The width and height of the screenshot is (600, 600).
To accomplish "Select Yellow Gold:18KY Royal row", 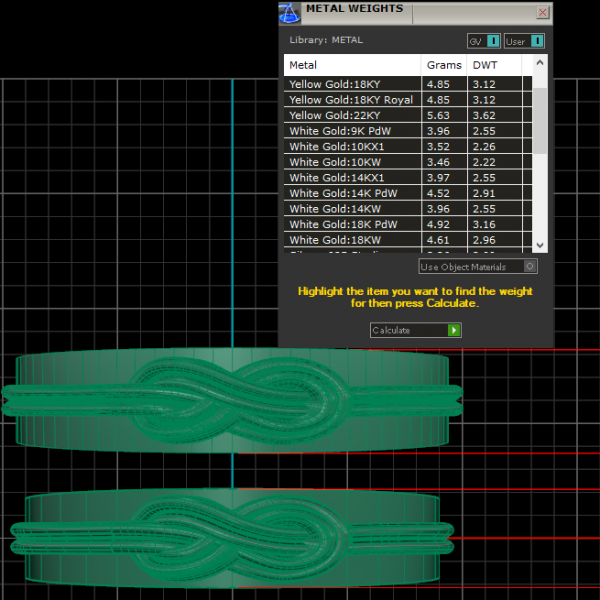I will (352, 100).
